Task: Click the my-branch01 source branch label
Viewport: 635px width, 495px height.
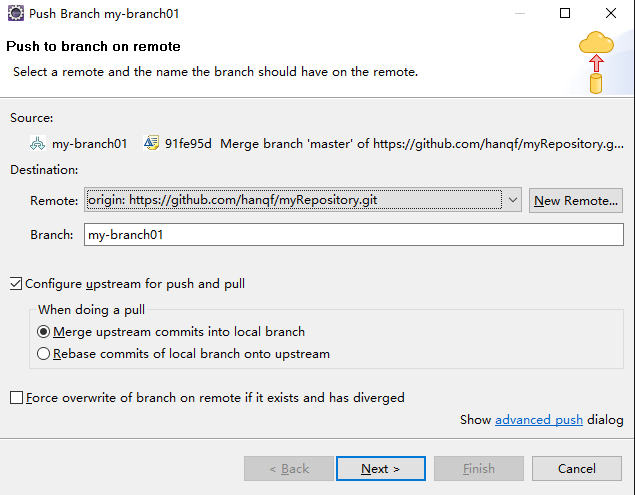Action: (89, 143)
